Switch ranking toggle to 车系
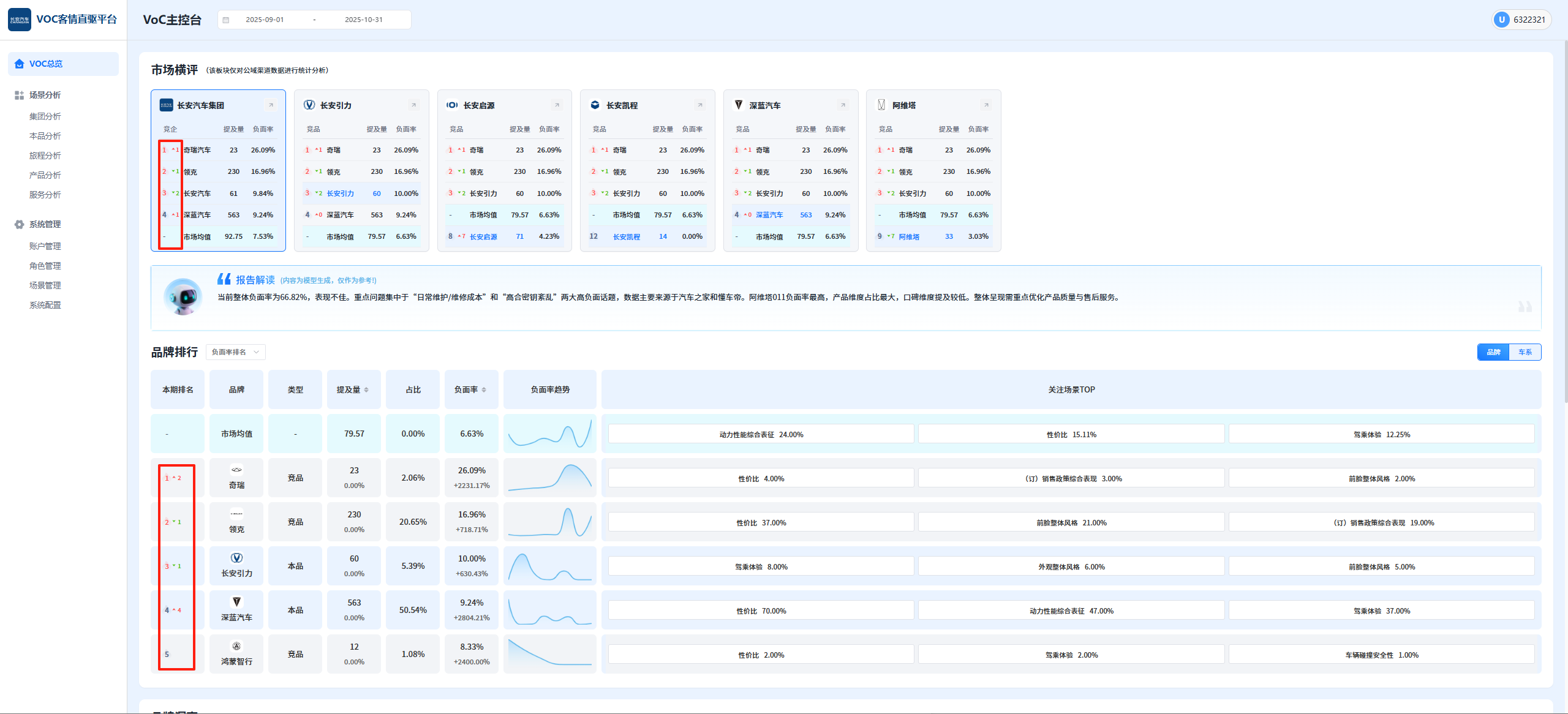Screen dimensions: 1568x714 1525,352
